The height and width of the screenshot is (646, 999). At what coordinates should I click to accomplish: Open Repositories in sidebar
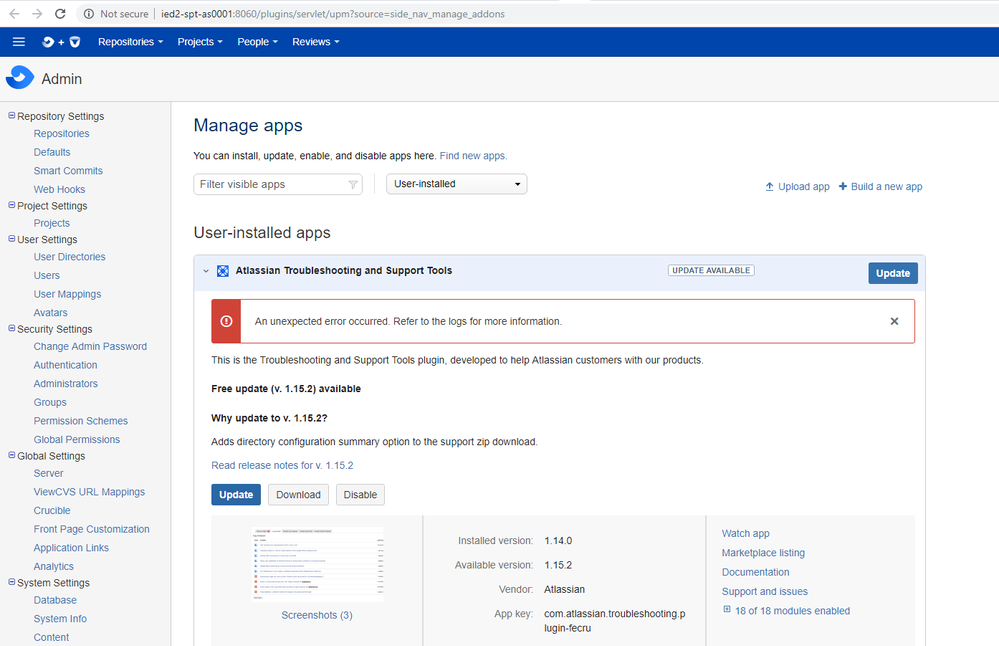[61, 134]
